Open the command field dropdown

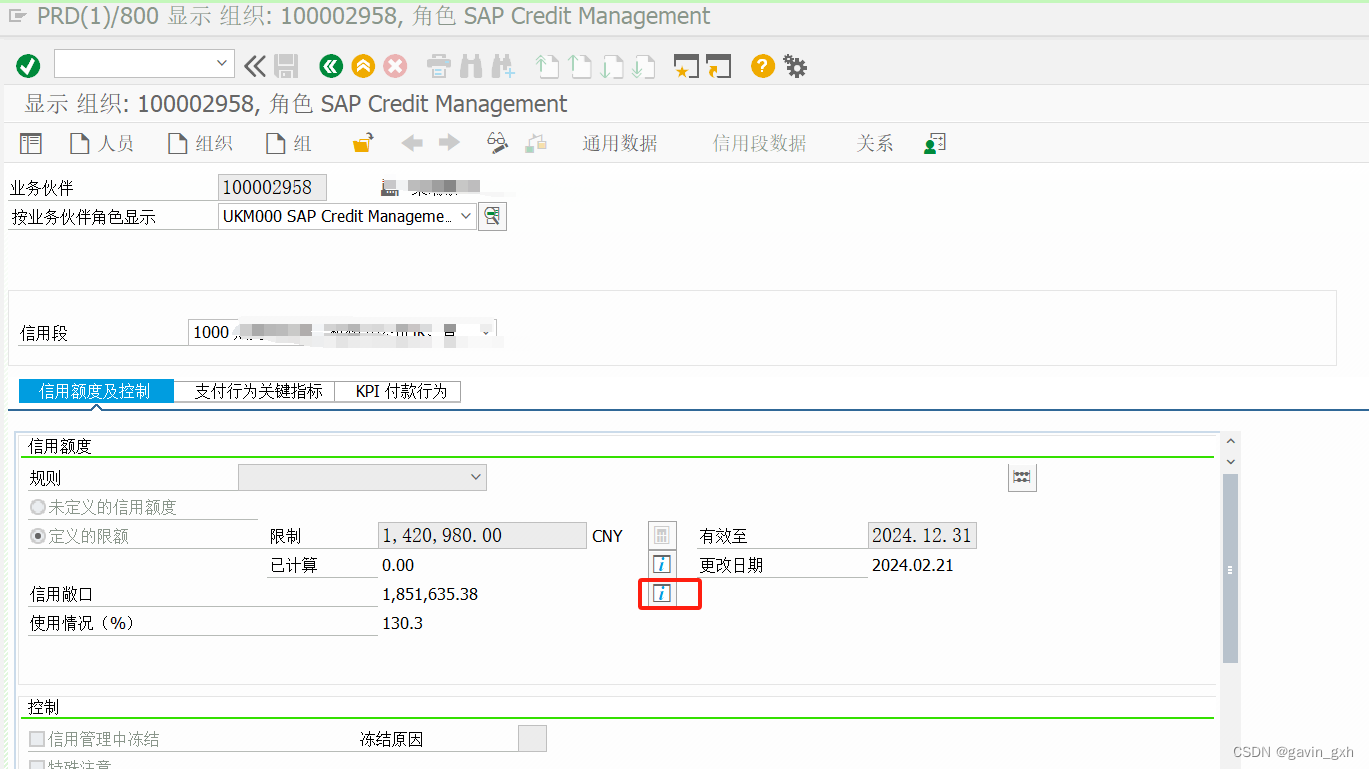[x=223, y=63]
